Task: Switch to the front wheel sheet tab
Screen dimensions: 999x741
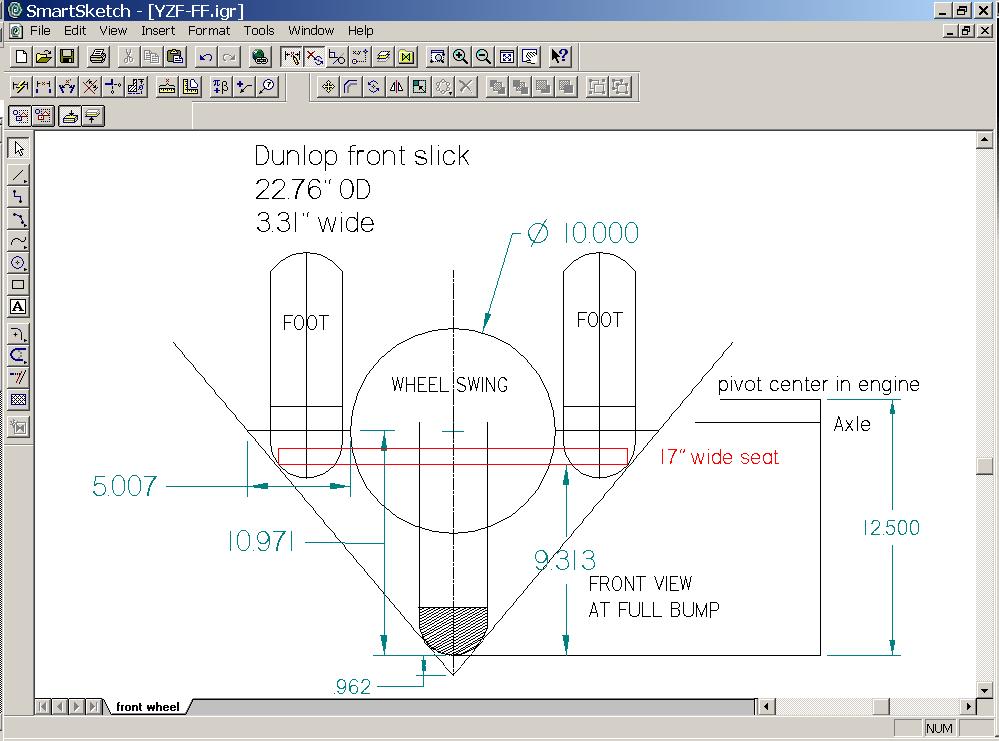Action: tap(148, 707)
